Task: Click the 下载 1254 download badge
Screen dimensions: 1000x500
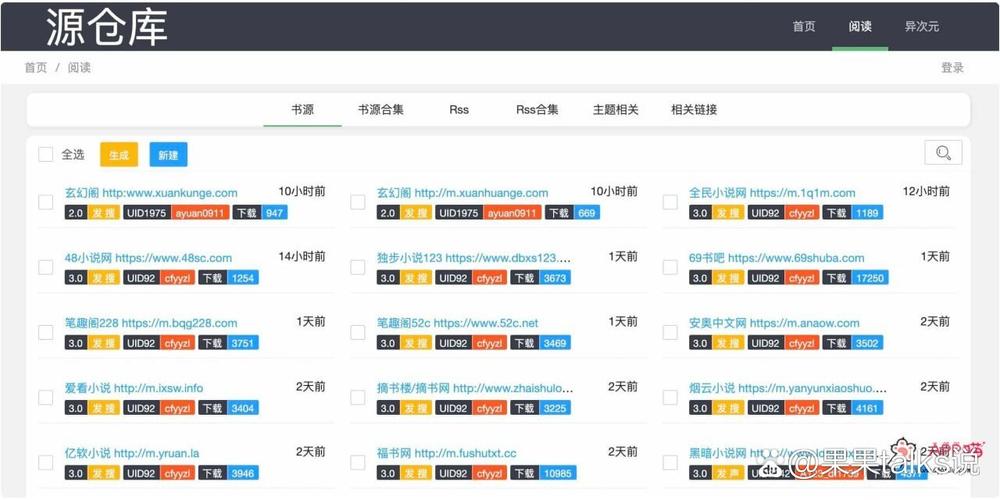Action: pos(228,278)
